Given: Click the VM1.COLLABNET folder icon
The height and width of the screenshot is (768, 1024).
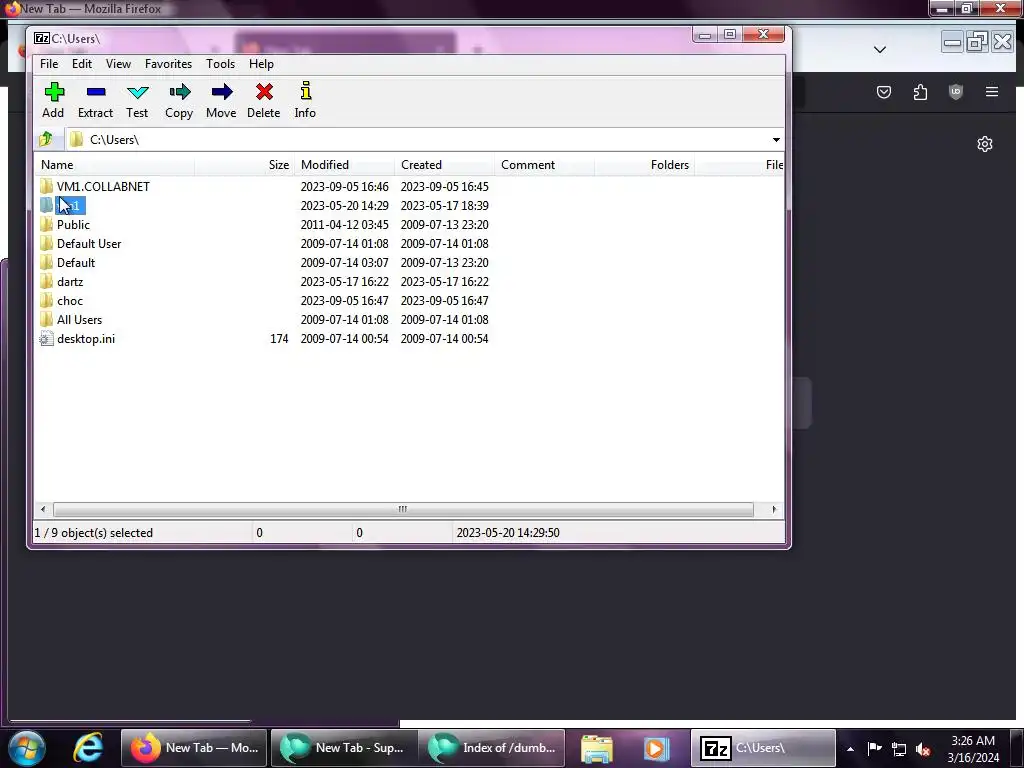Looking at the screenshot, I should coord(46,186).
